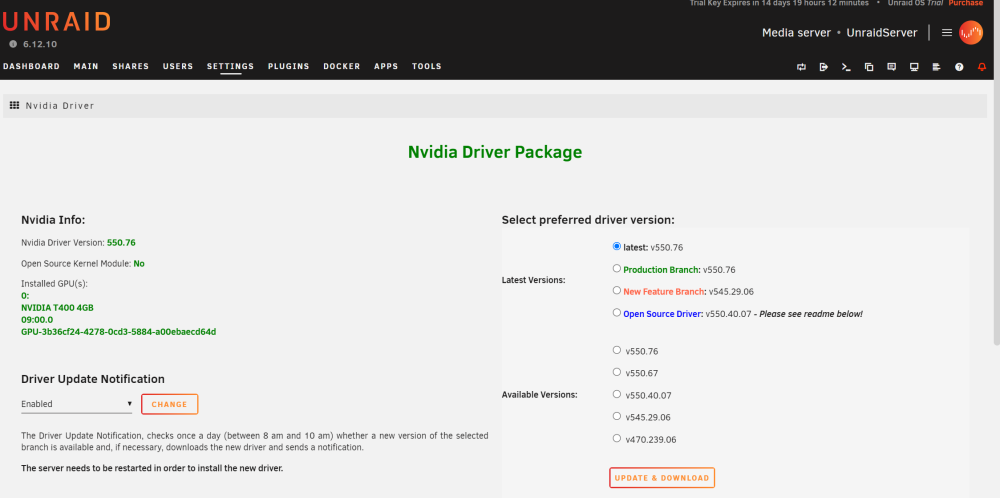Click the NVIDIA T400 4GB text
Image resolution: width=1000 pixels, height=498 pixels.
click(57, 307)
